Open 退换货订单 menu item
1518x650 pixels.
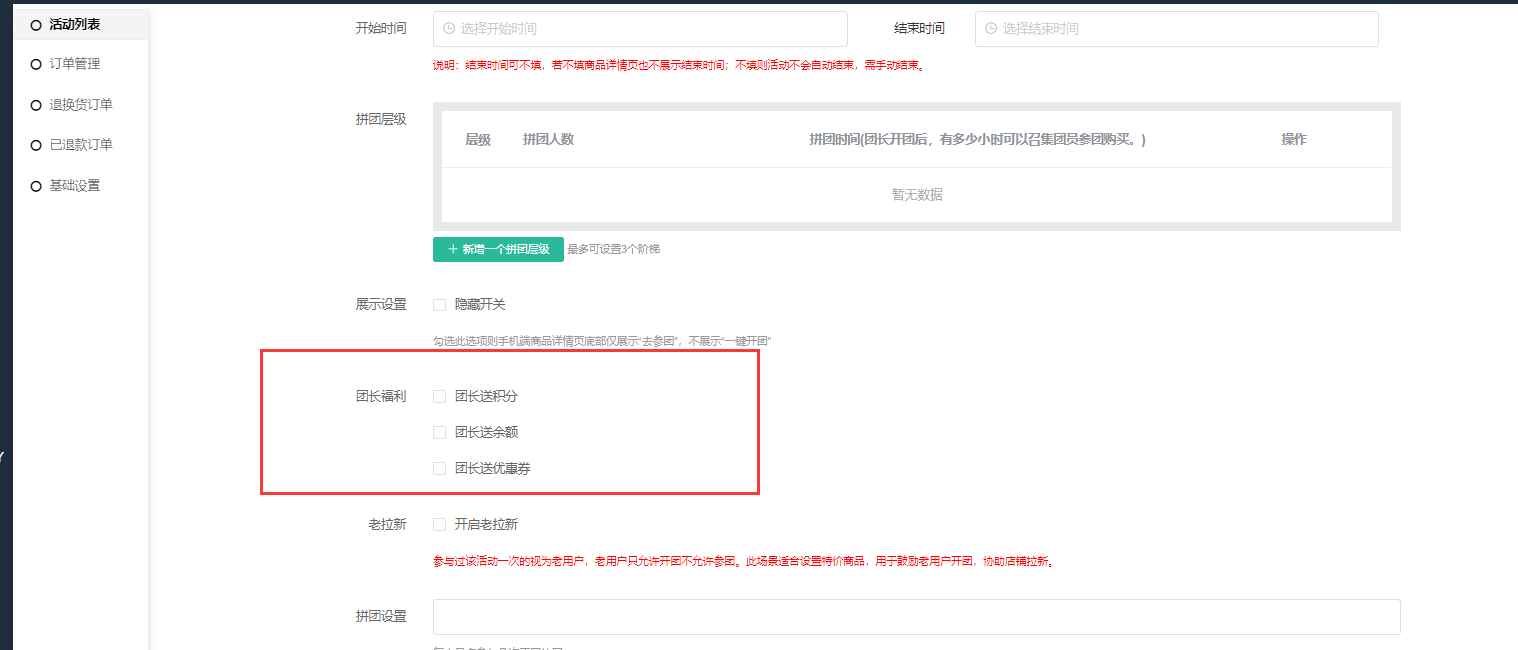(81, 105)
